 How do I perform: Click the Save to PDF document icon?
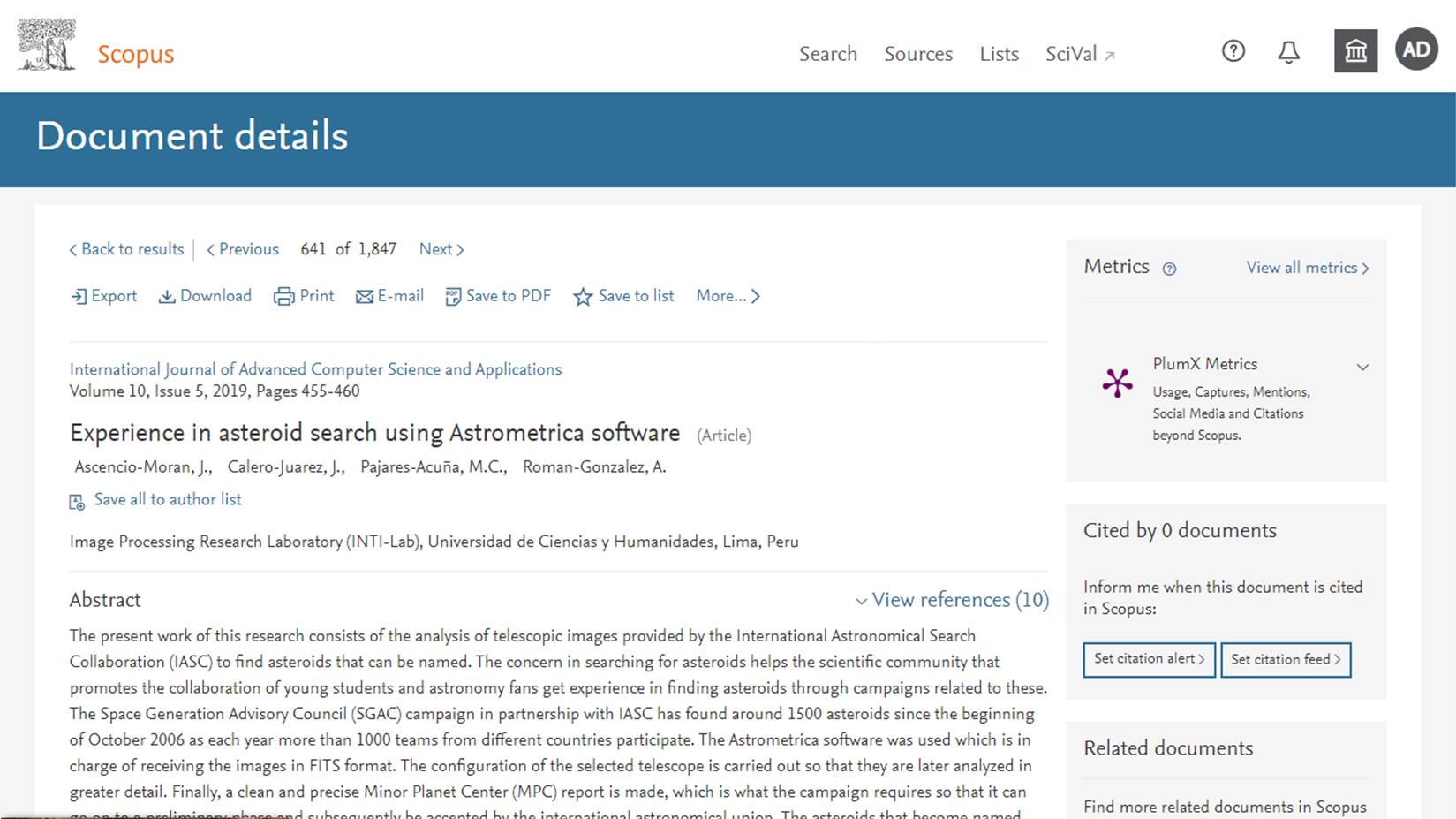[x=453, y=297]
